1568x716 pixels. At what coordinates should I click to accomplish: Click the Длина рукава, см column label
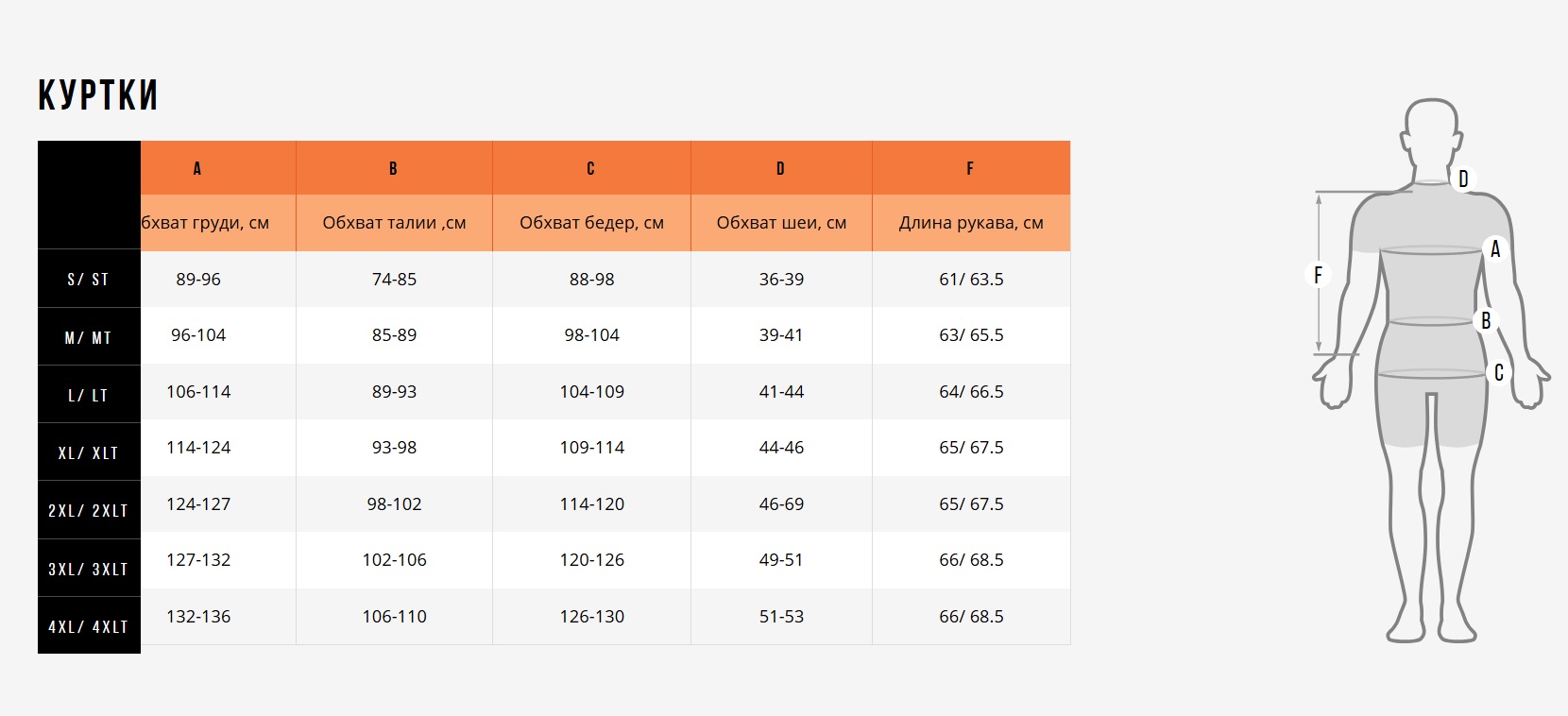coord(971,223)
